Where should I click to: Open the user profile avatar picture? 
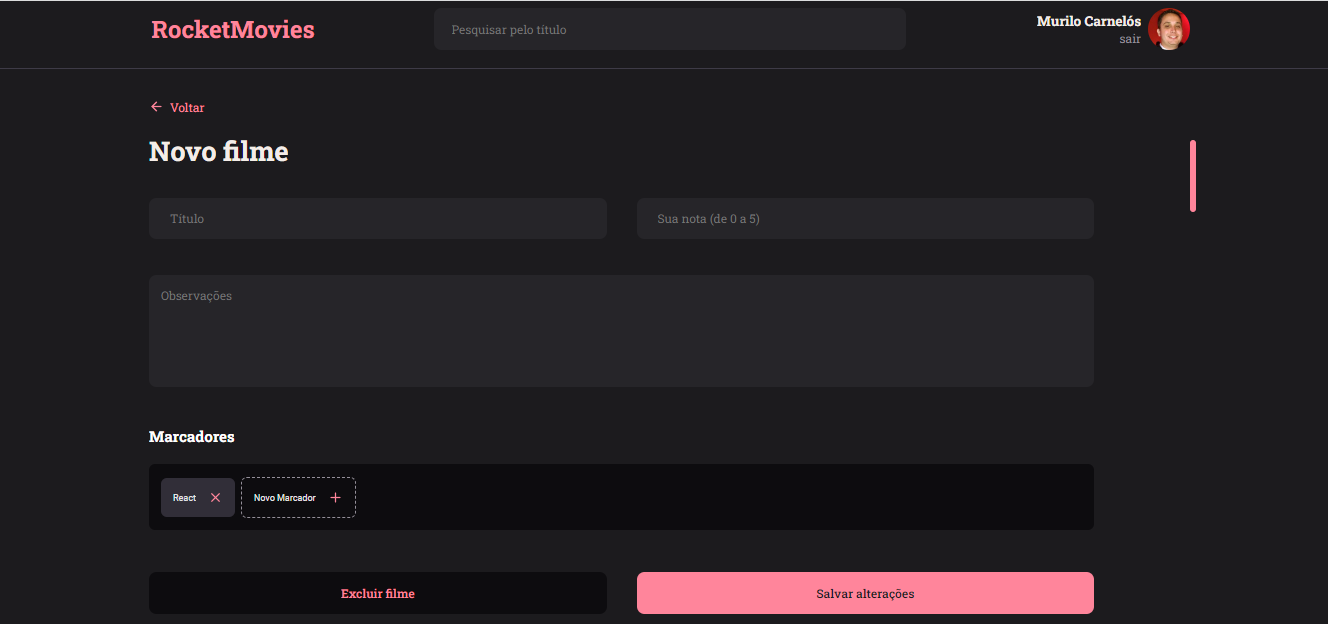1170,29
